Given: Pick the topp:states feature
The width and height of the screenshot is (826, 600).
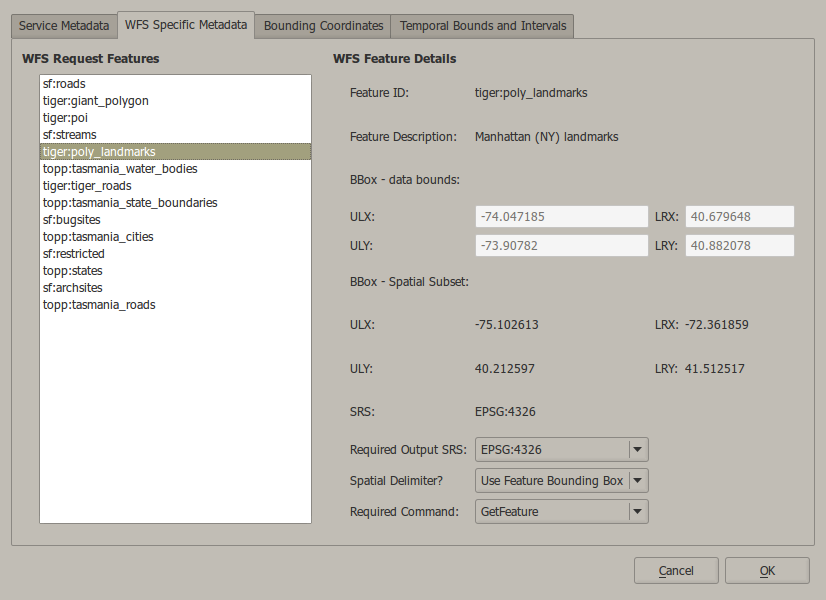Looking at the screenshot, I should pyautogui.click(x=72, y=271).
